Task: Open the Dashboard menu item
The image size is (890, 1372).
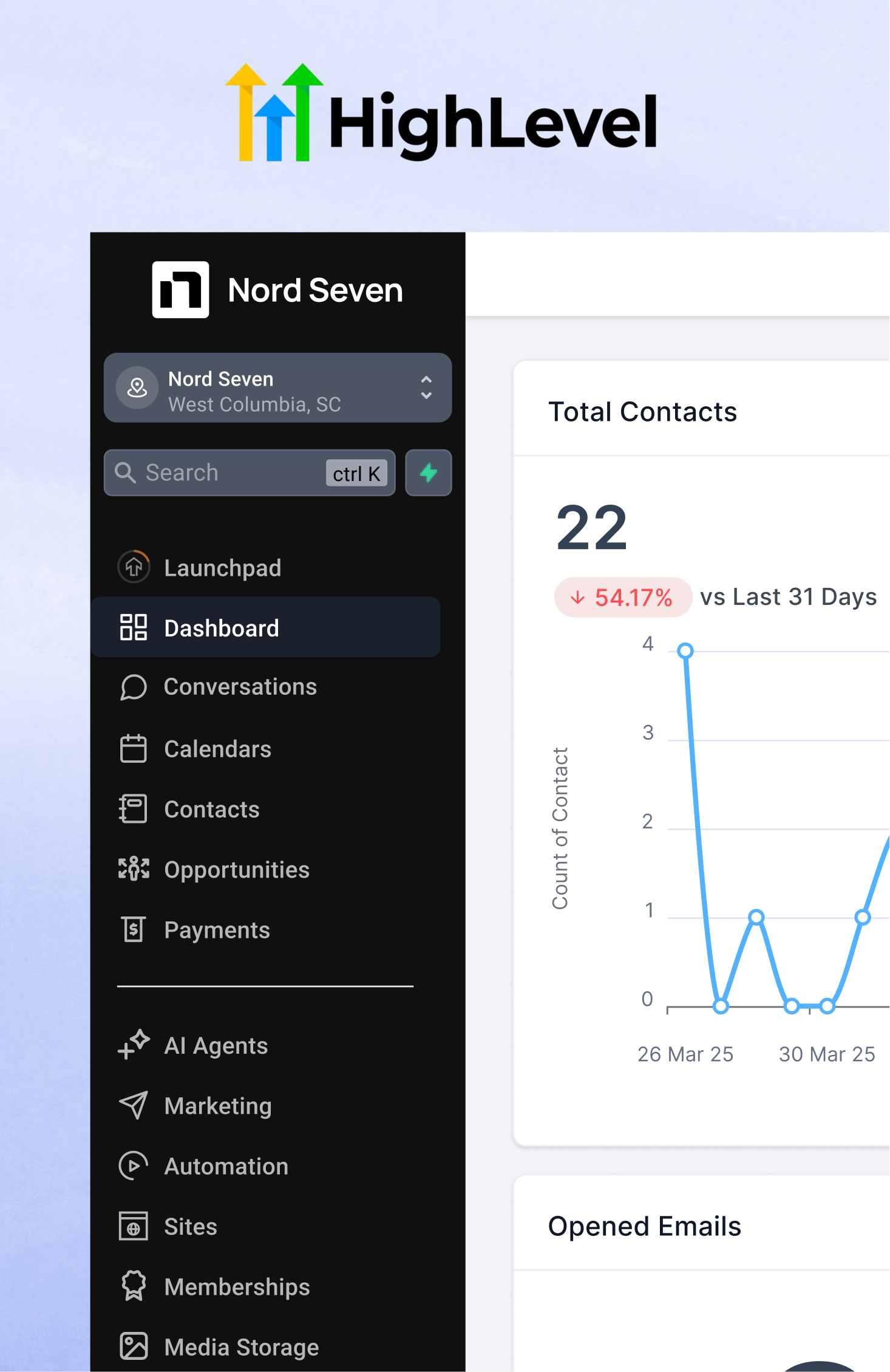Action: point(222,628)
